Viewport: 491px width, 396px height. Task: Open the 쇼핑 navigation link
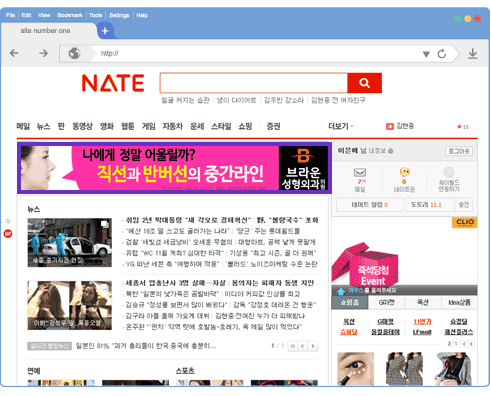click(x=245, y=126)
